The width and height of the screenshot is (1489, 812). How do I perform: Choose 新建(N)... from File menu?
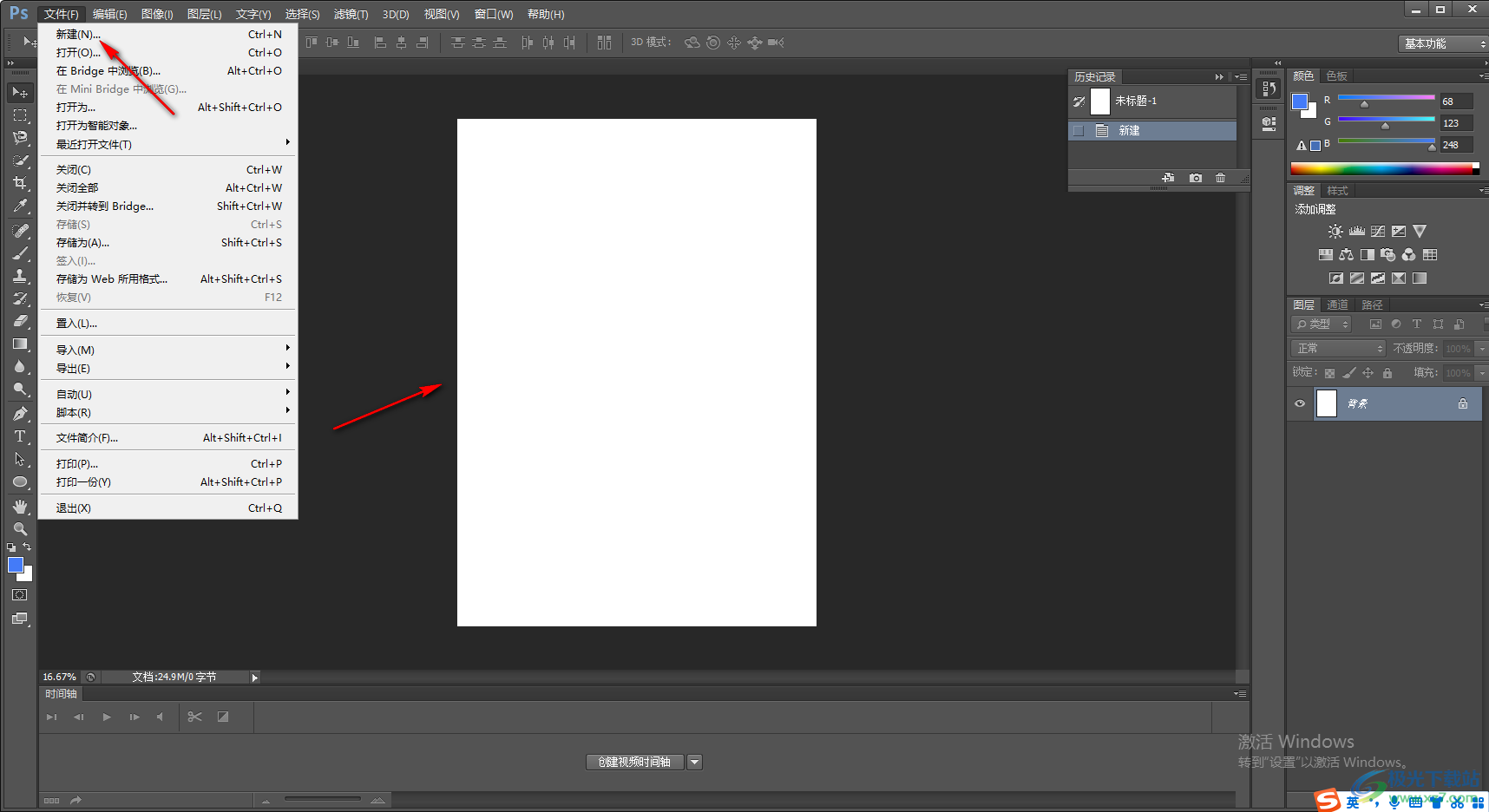coord(78,35)
